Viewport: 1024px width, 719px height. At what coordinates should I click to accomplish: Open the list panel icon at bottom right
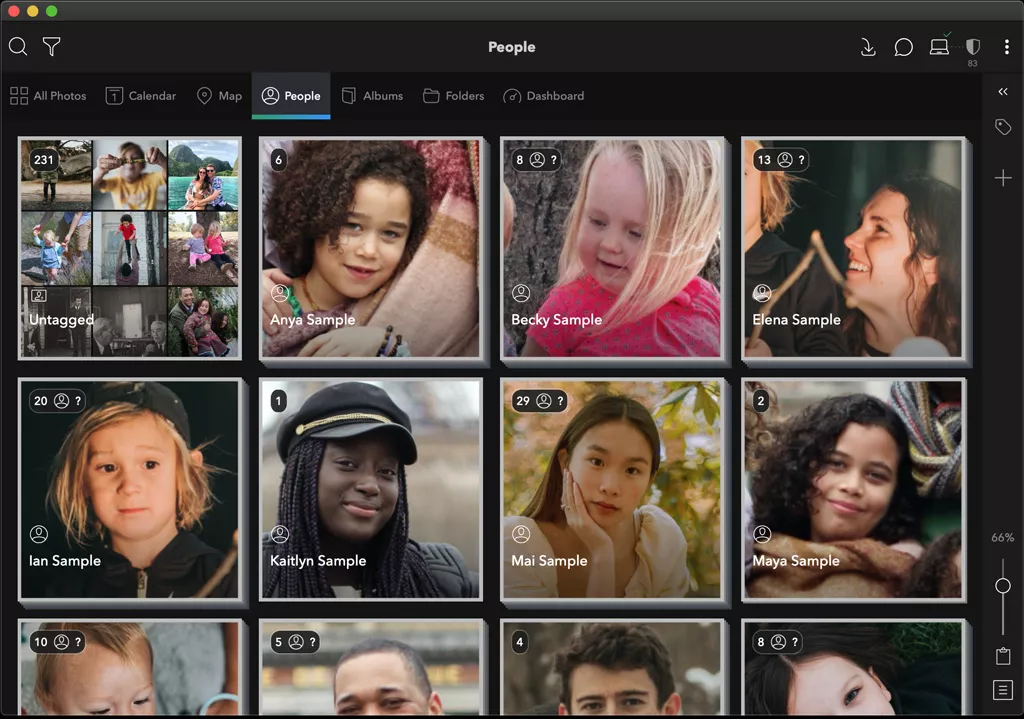1003,690
